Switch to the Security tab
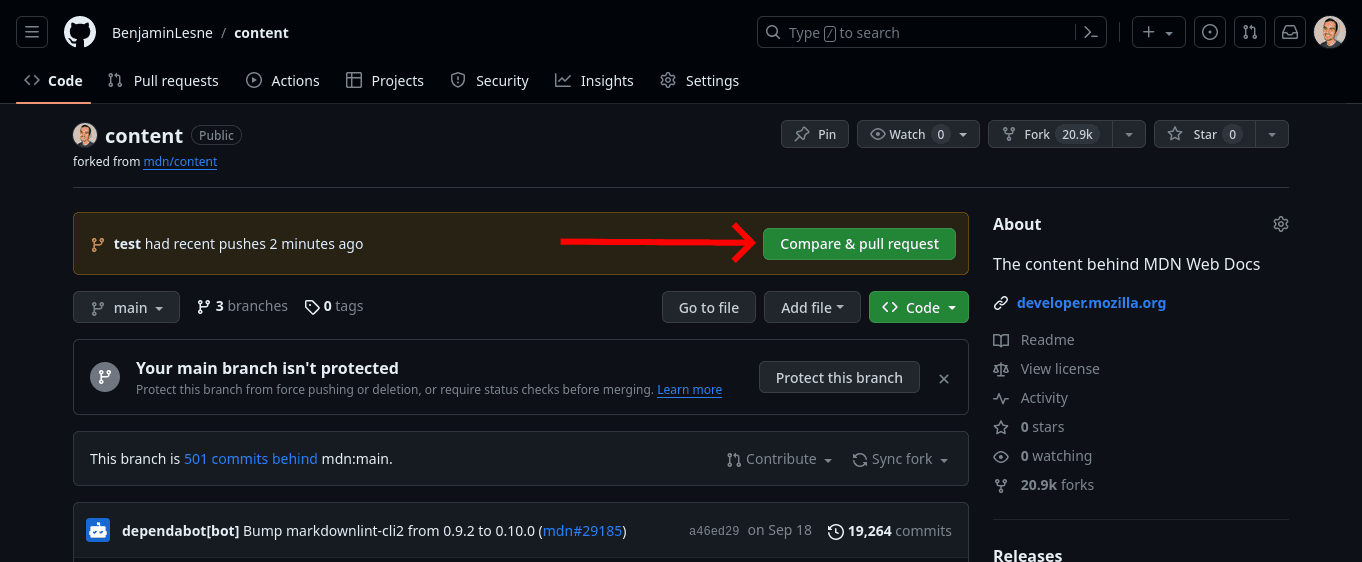Image resolution: width=1362 pixels, height=562 pixels. pos(490,81)
